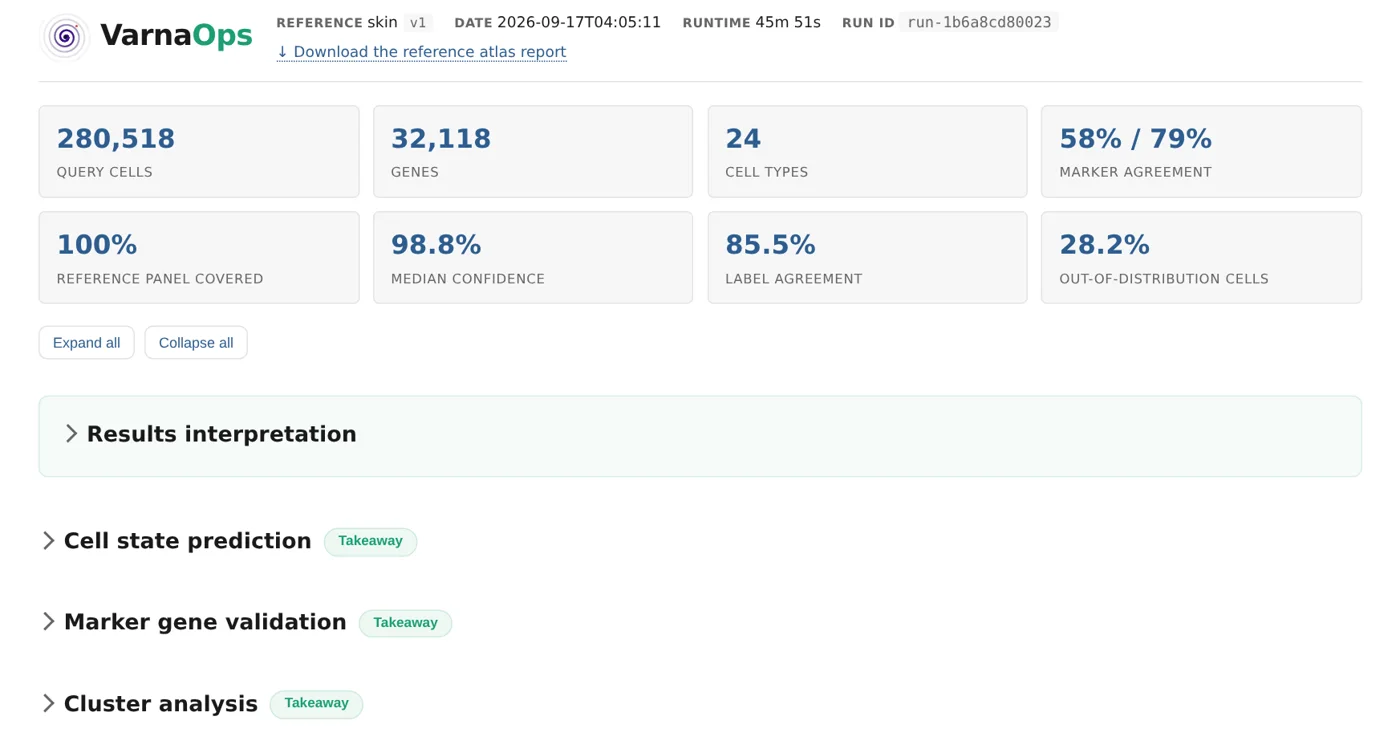
Task: Click the OUT-OF-DISTRIBUTION CELLS label
Action: tap(1164, 279)
